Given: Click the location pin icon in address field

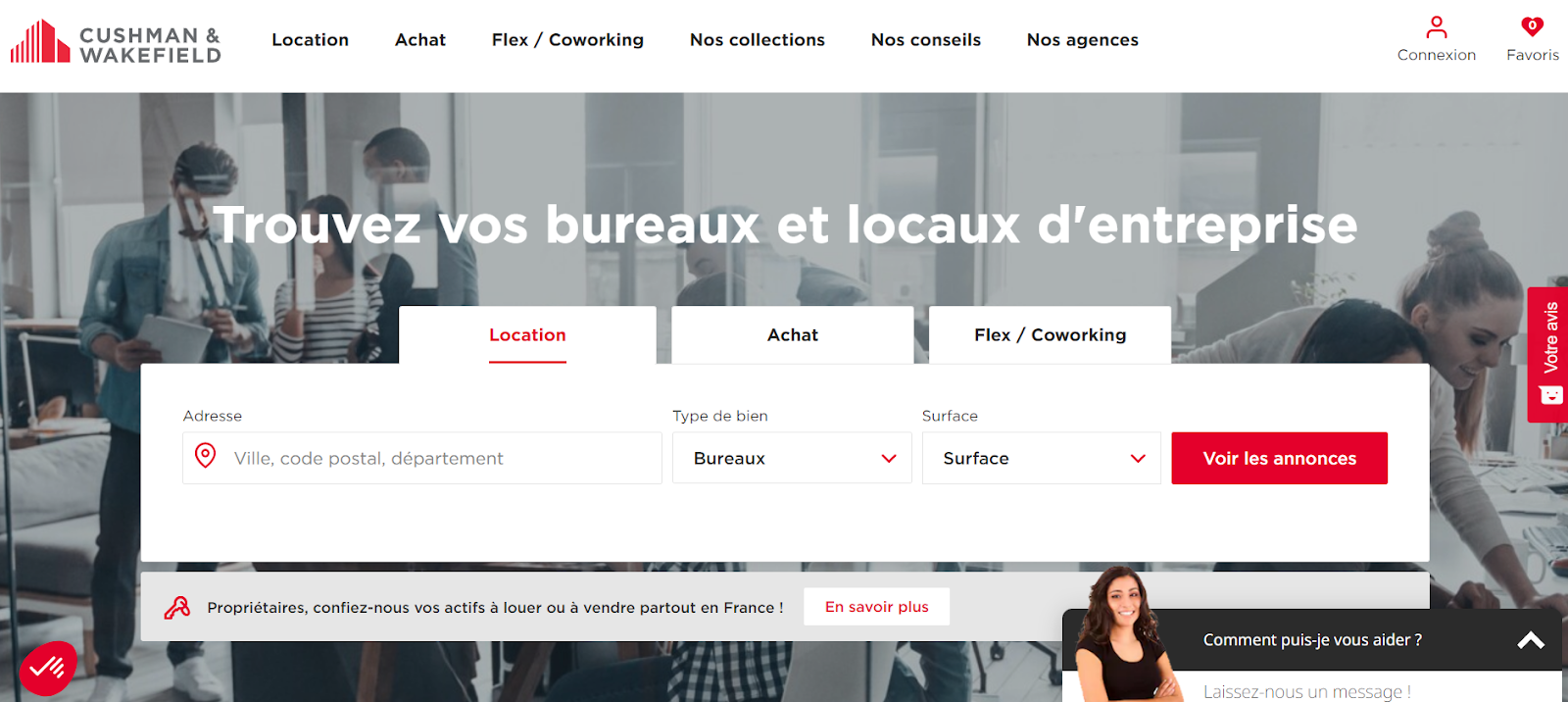Looking at the screenshot, I should (206, 456).
